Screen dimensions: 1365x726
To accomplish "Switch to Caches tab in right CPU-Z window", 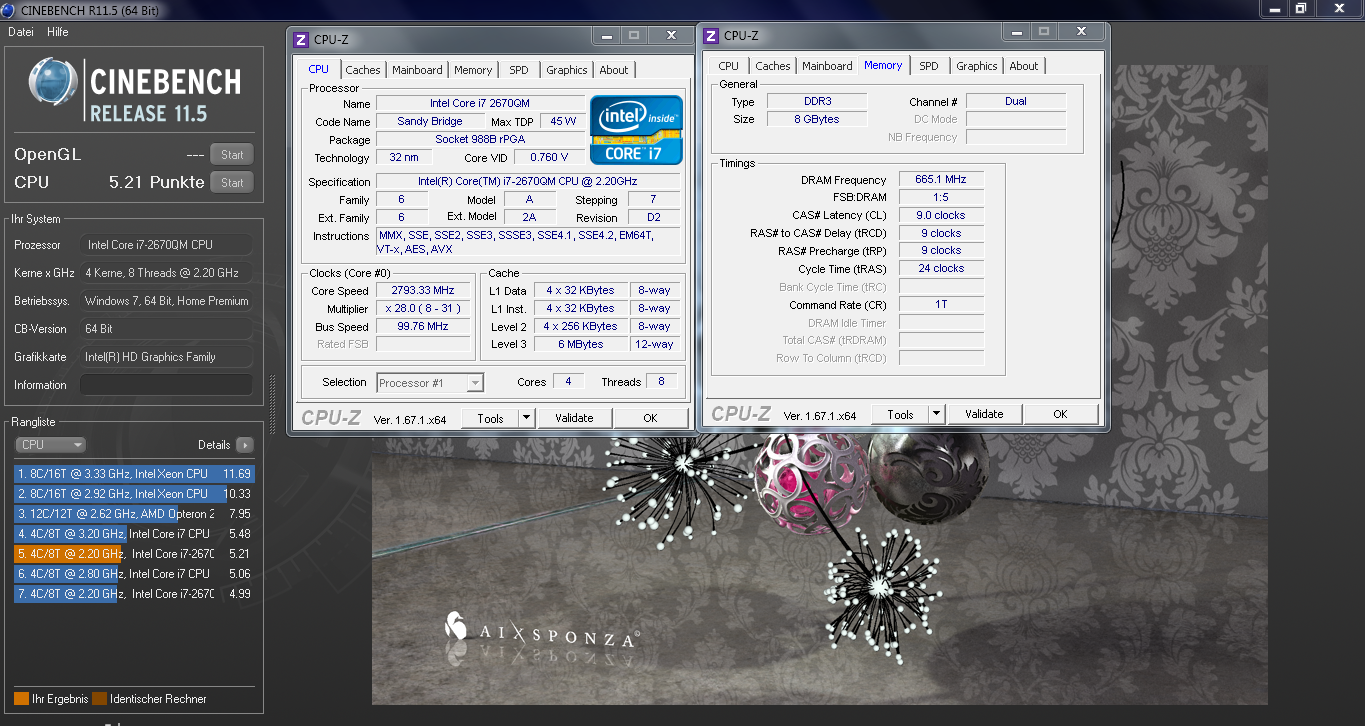I will [773, 66].
